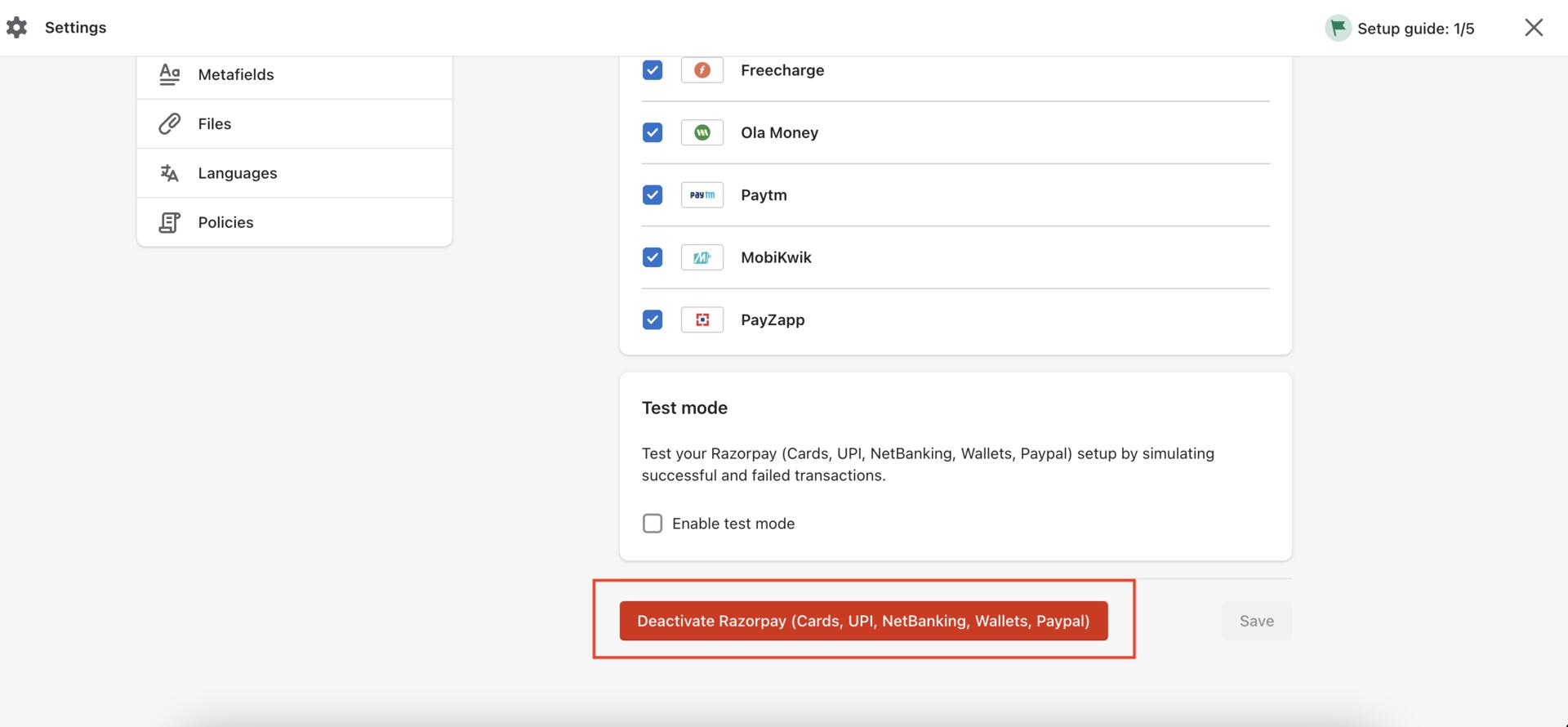Viewport: 1568px width, 727px height.
Task: Click the Test mode heading
Action: coord(684,408)
